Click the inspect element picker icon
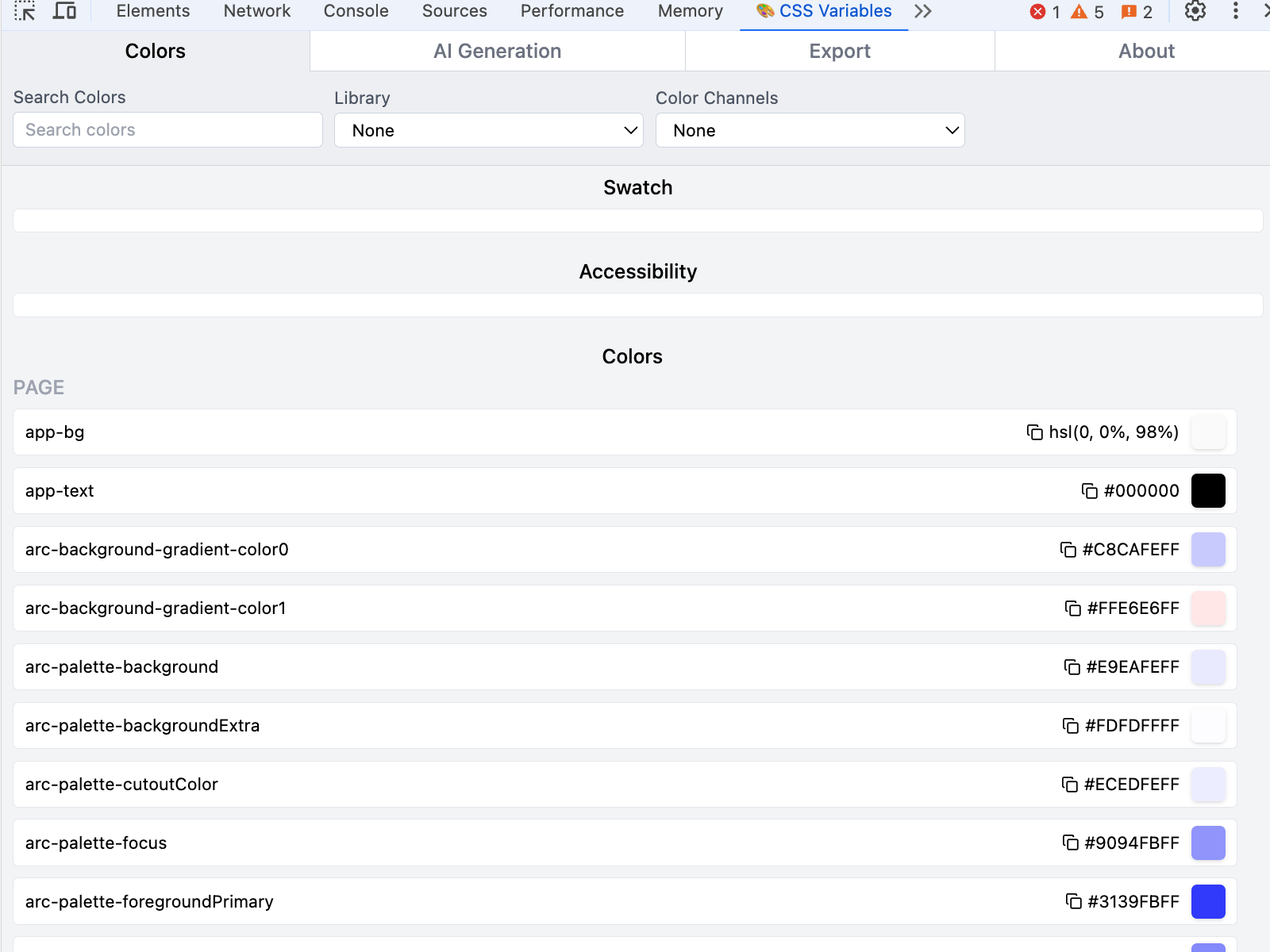This screenshot has height=952, width=1270. 25,11
